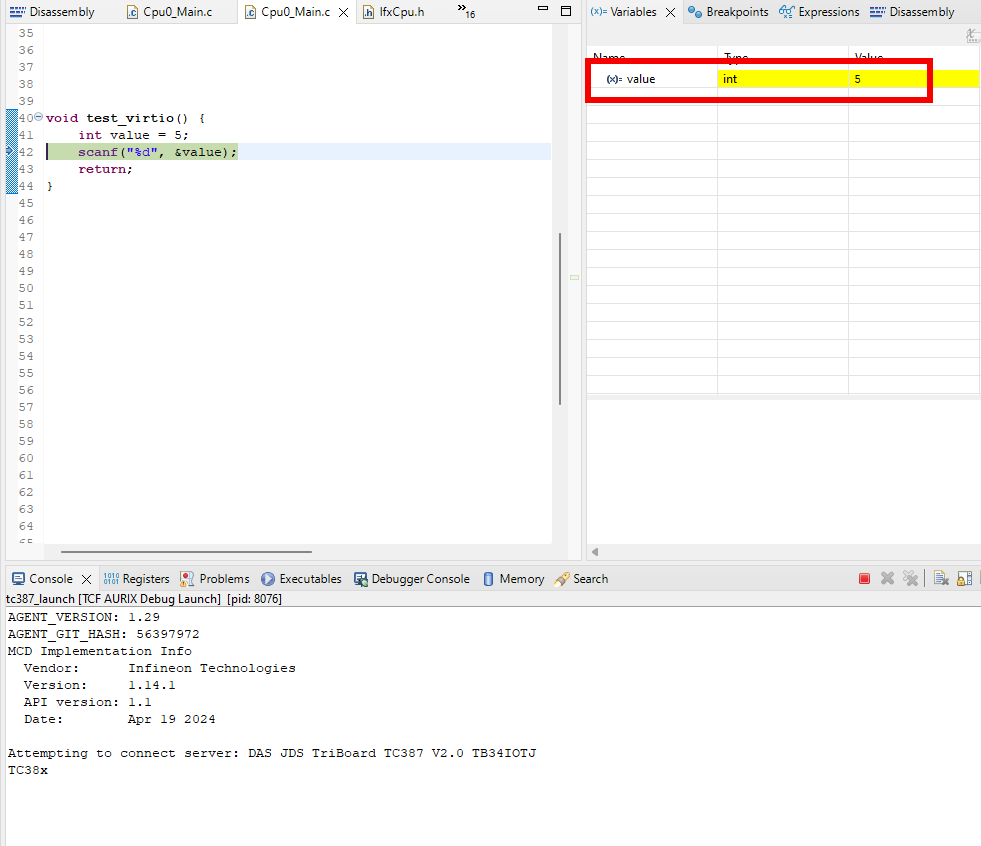Switch to the Registers tab
The height and width of the screenshot is (846, 981).
click(137, 579)
